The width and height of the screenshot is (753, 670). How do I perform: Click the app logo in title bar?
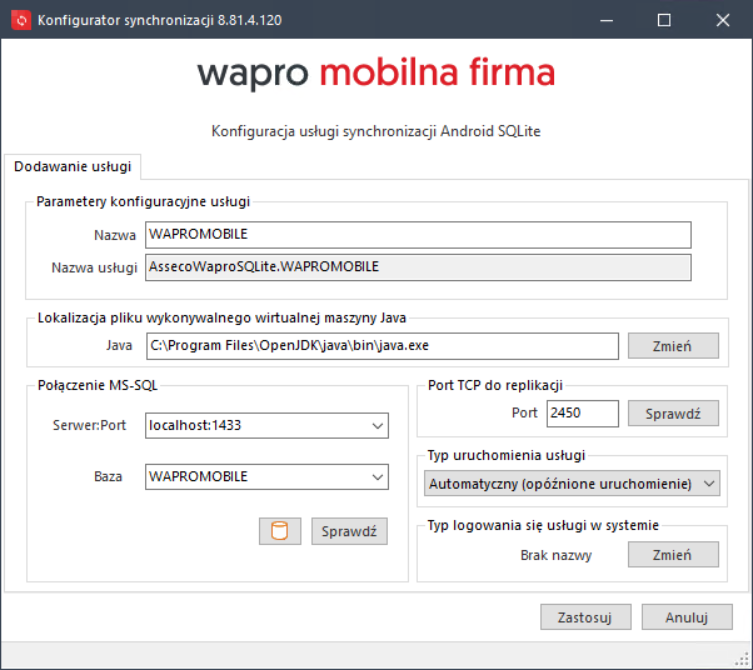pyautogui.click(x=21, y=20)
